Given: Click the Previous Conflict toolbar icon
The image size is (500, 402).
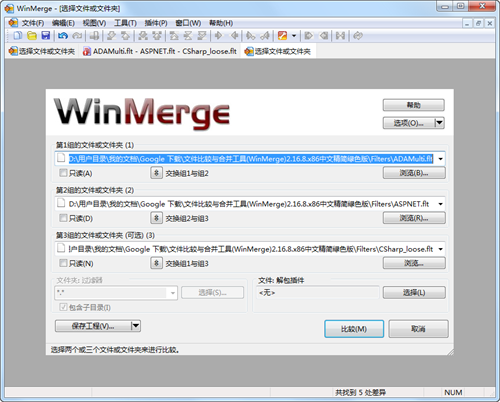Looking at the screenshot, I should pos(157,35).
